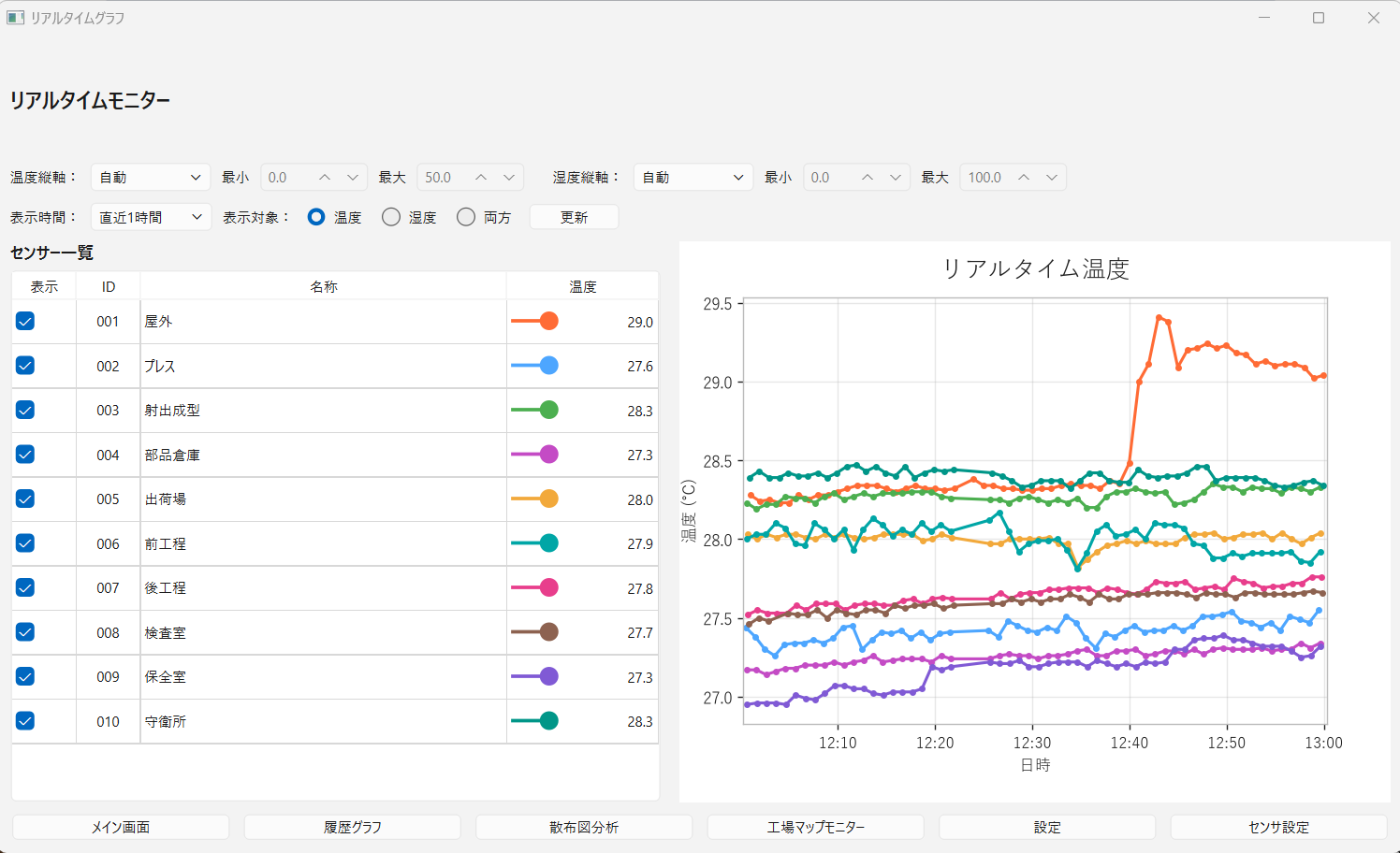Viewport: 1400px width, 853px height.
Task: Click purple color marker for 保全室
Action: coord(549,676)
